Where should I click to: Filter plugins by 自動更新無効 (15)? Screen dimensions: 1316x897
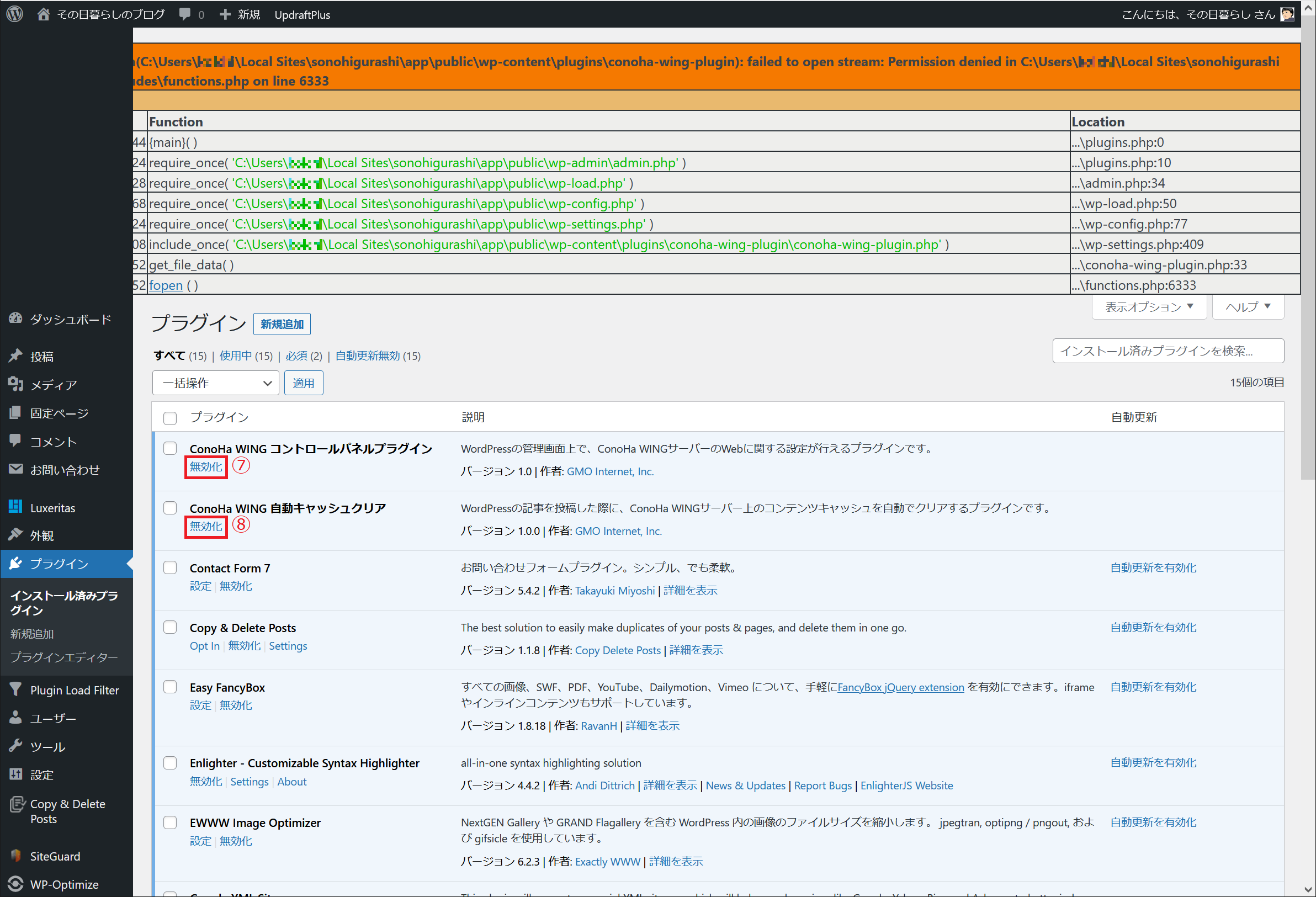click(378, 355)
